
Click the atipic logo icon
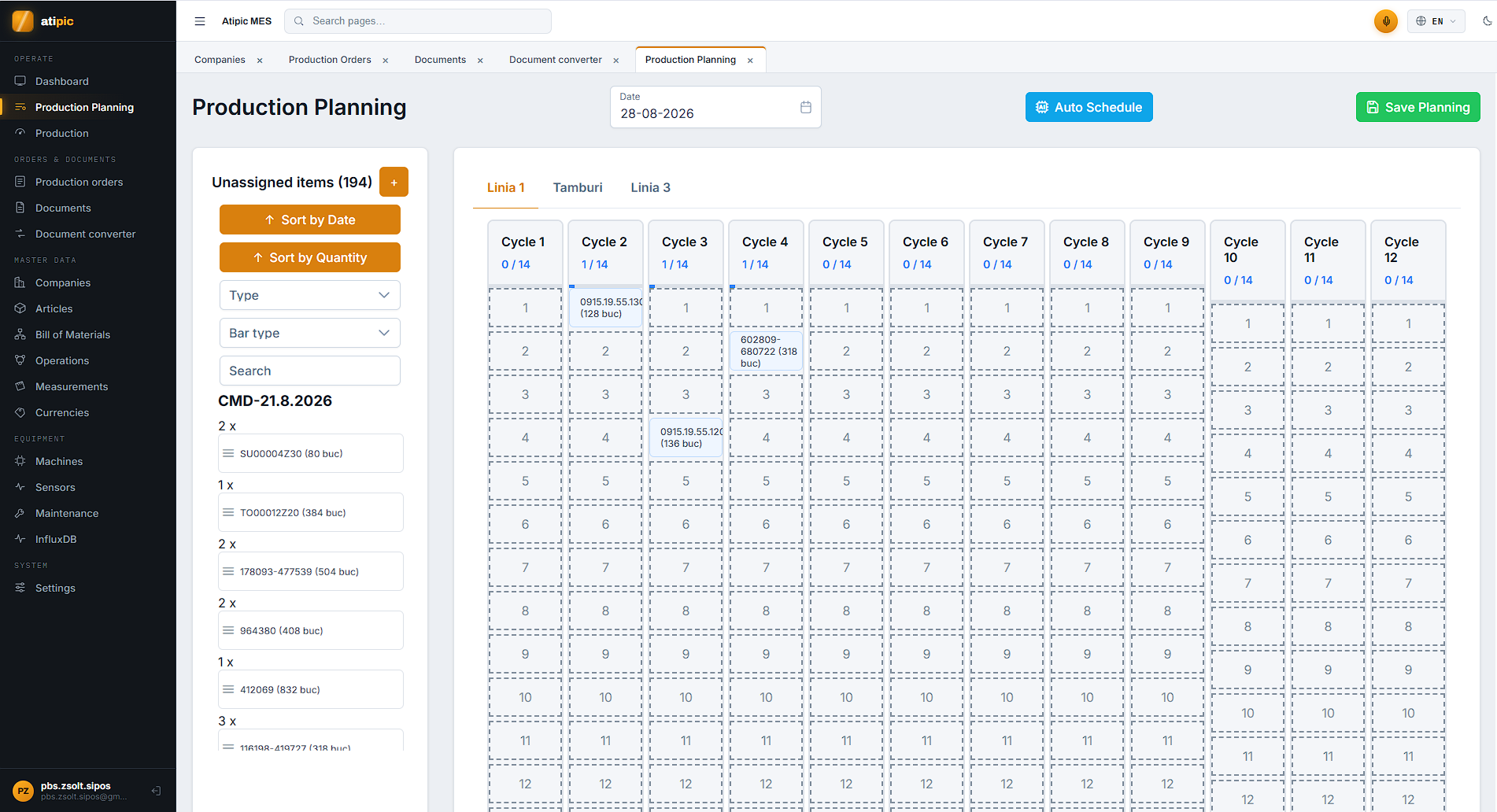[23, 21]
